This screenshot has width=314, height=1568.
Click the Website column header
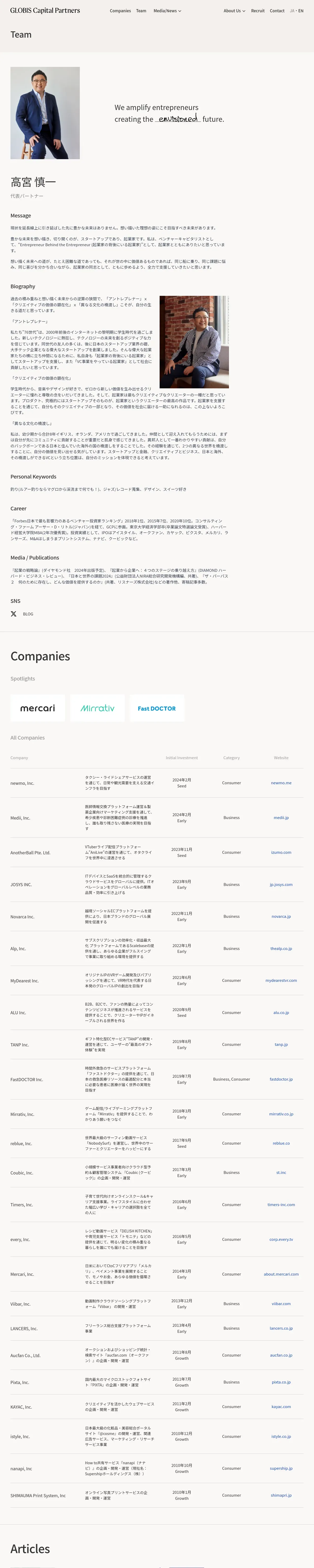[x=281, y=758]
